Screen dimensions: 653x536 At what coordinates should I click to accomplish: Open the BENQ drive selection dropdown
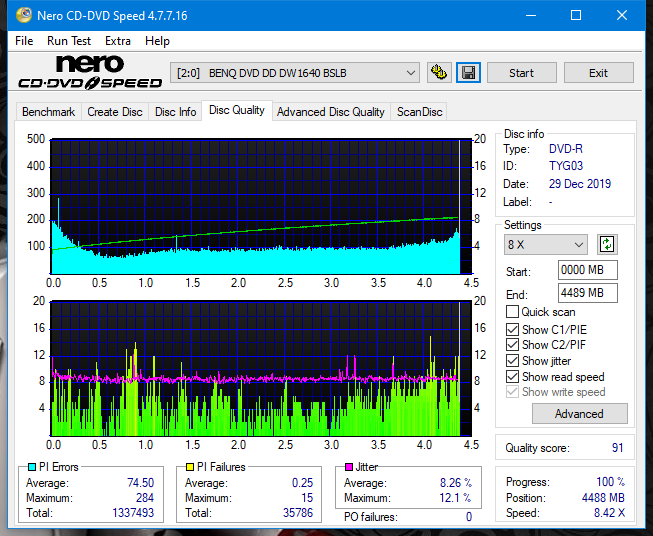click(x=294, y=73)
